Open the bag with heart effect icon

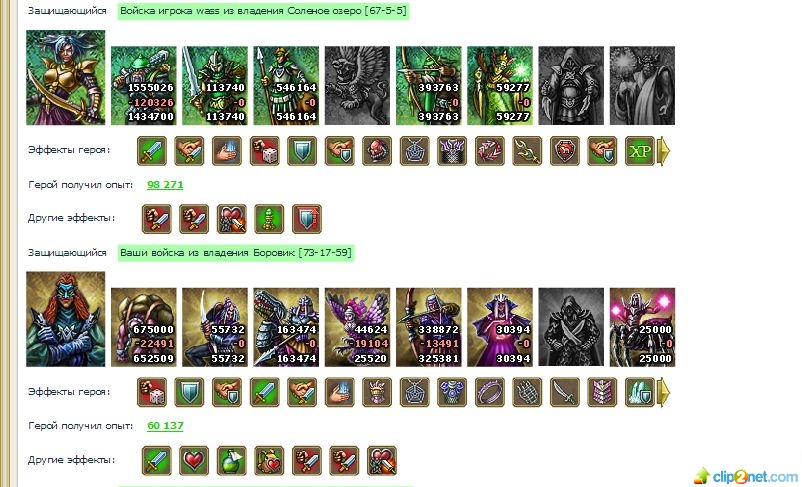pos(269,460)
